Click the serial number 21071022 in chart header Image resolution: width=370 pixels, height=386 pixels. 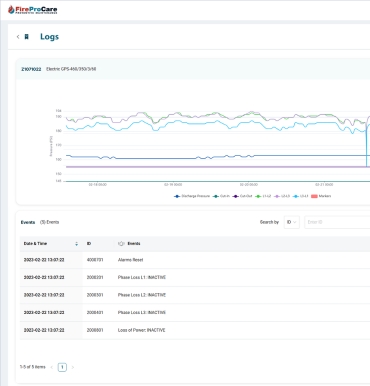click(31, 69)
